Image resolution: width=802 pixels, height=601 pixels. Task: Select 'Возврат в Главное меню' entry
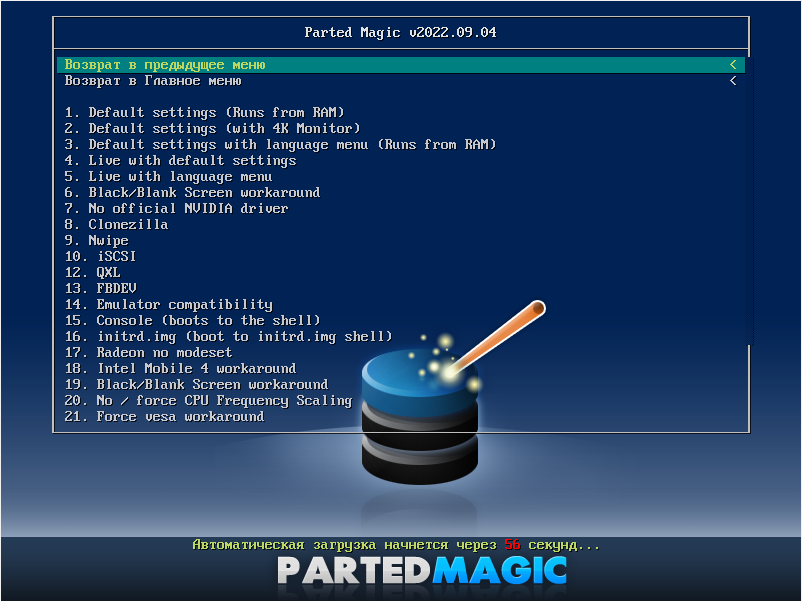(153, 81)
